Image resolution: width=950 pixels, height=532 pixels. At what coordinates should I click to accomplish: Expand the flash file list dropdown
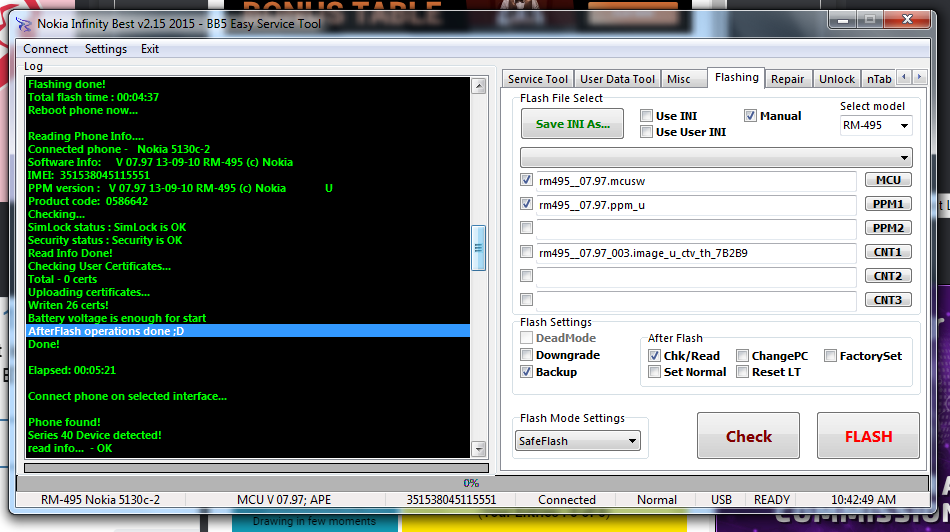point(716,158)
